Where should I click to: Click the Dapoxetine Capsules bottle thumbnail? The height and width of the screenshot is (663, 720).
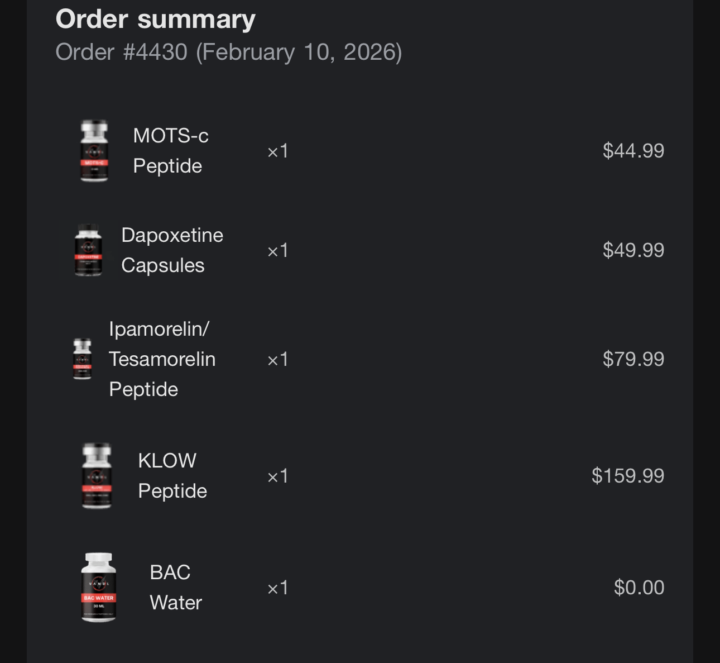[88, 250]
